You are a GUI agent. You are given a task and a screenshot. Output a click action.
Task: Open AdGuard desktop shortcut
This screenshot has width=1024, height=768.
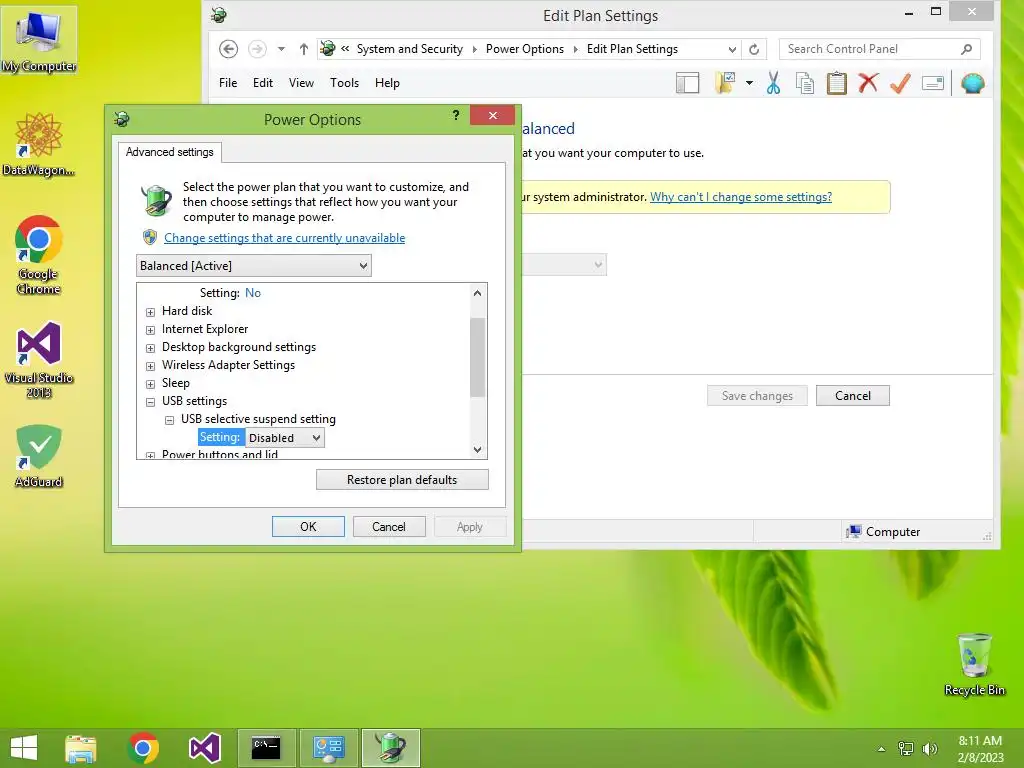click(39, 456)
